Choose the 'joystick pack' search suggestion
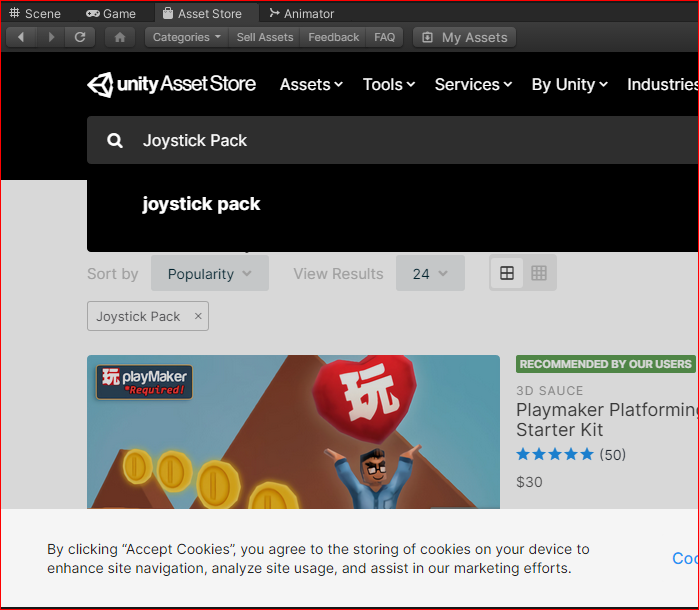699x610 pixels. 201,204
